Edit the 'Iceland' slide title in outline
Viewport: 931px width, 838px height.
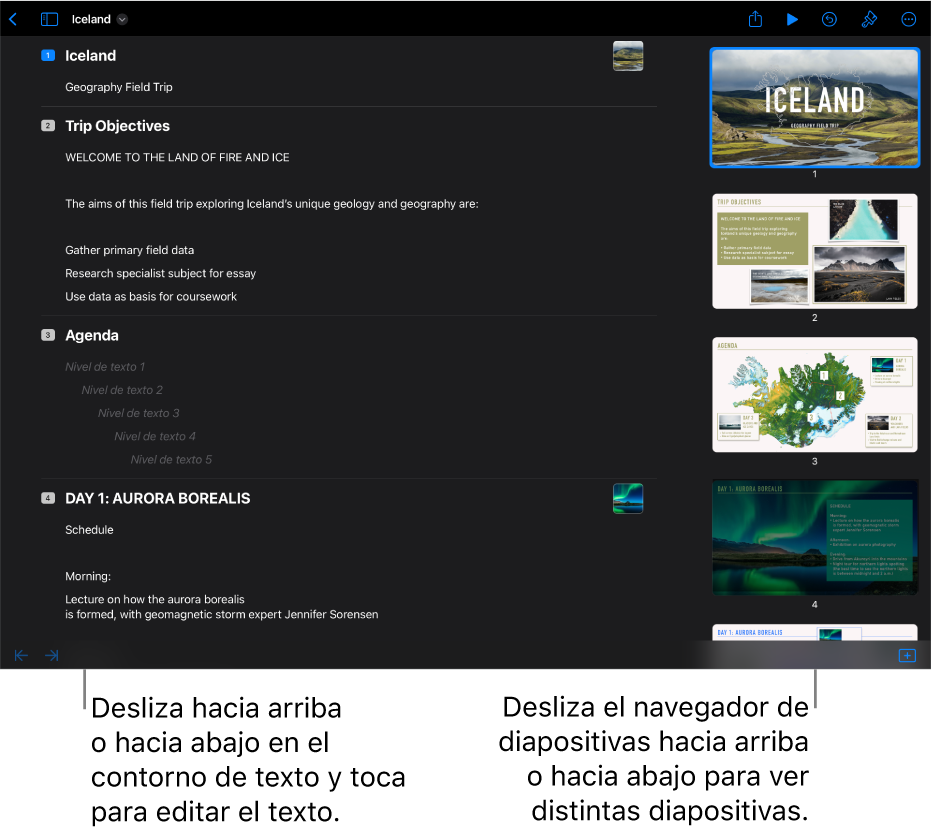(90, 56)
